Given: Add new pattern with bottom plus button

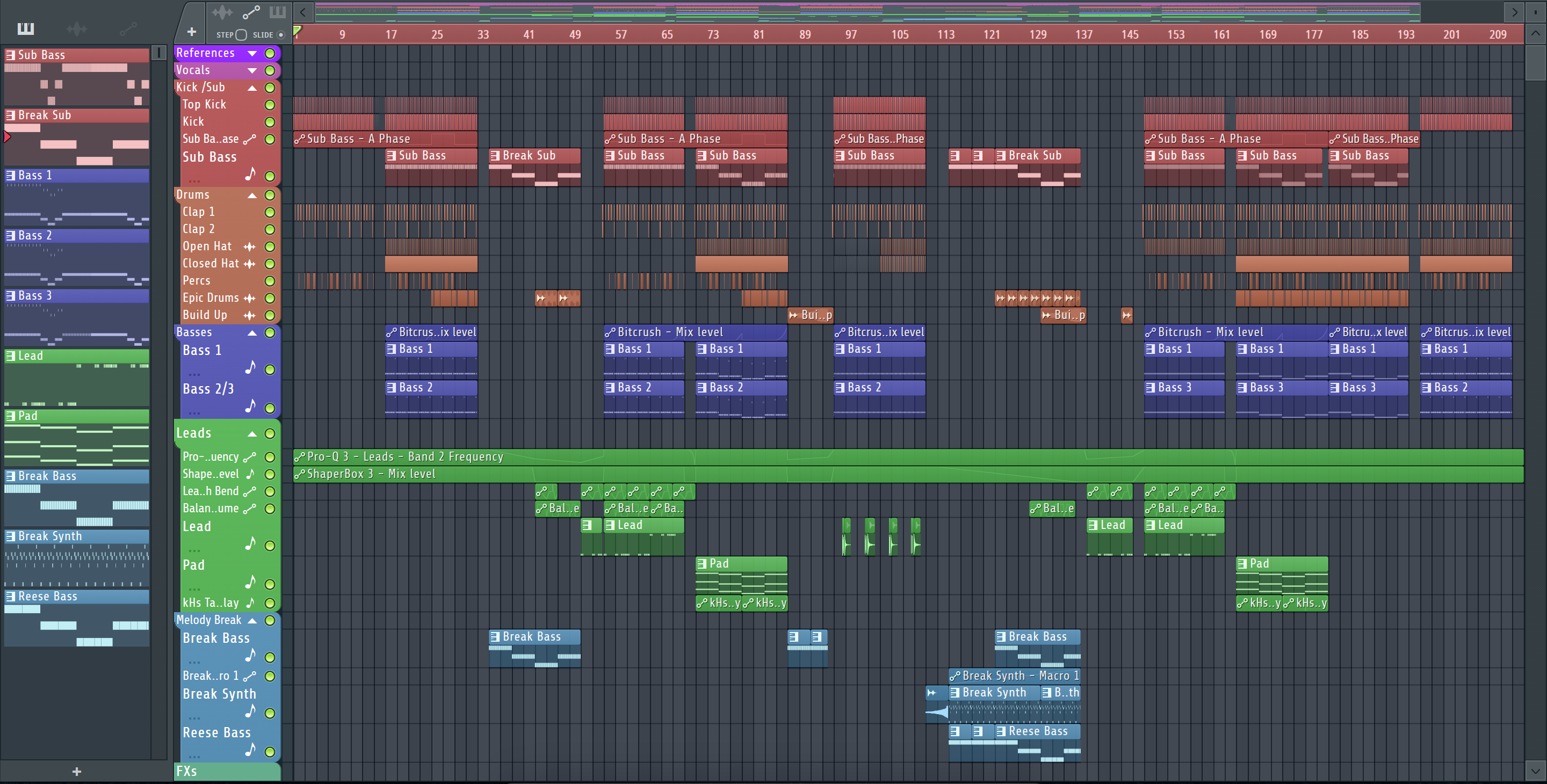Looking at the screenshot, I should pos(76,772).
